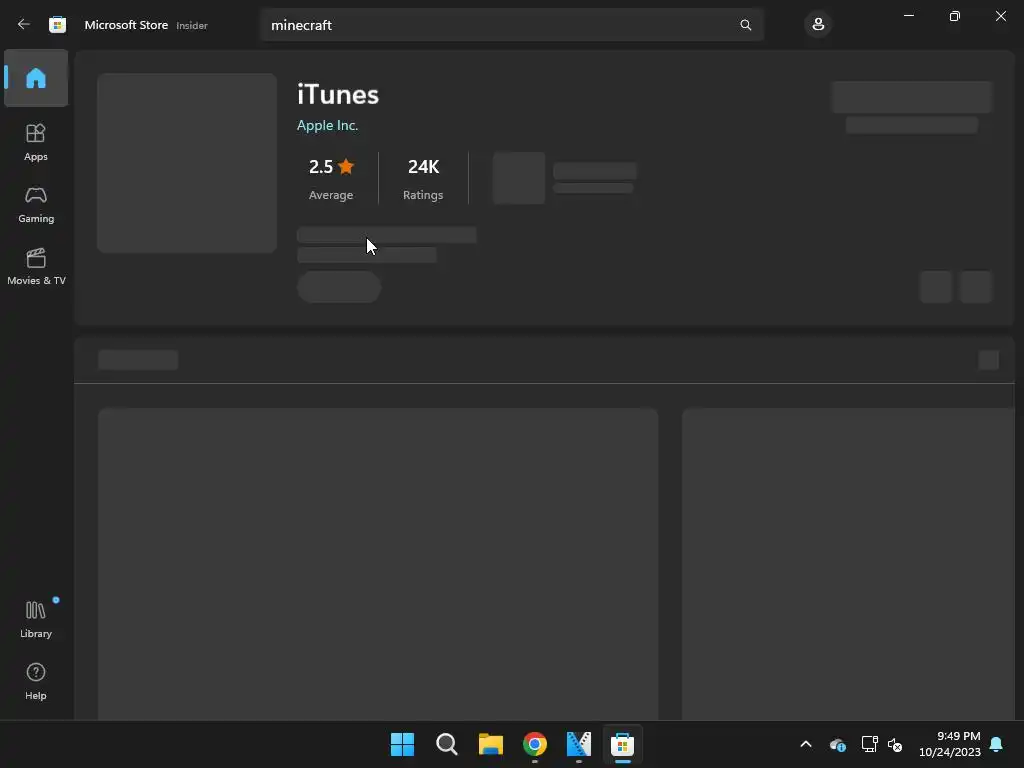
Task: Close the Microsoft Store window
Action: 1000,16
